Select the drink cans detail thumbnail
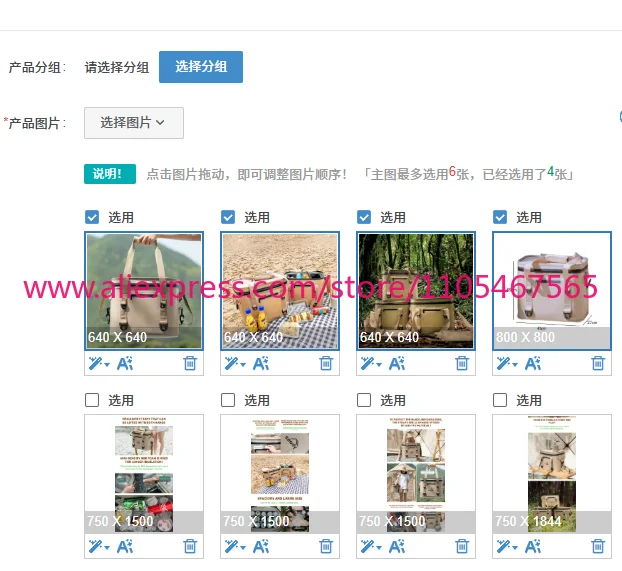Image resolution: width=622 pixels, height=571 pixels. (x=144, y=474)
